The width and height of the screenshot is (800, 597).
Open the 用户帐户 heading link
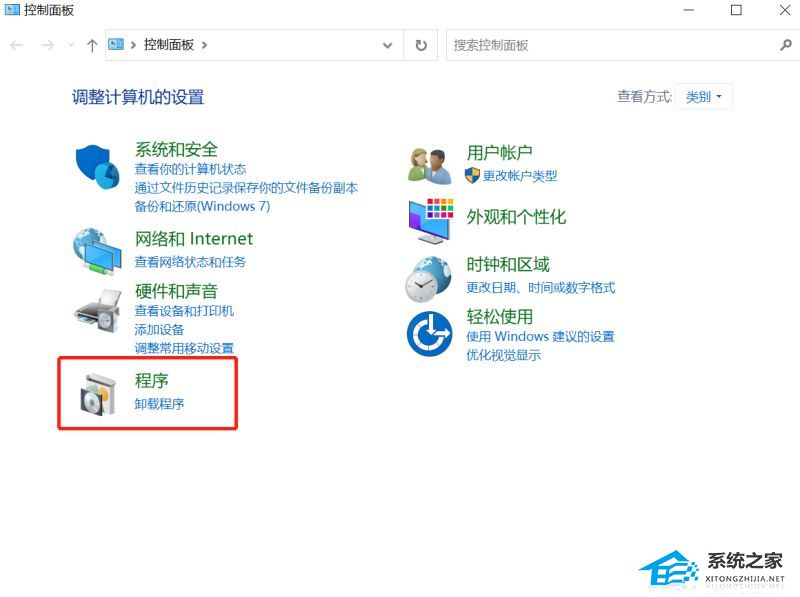[499, 152]
